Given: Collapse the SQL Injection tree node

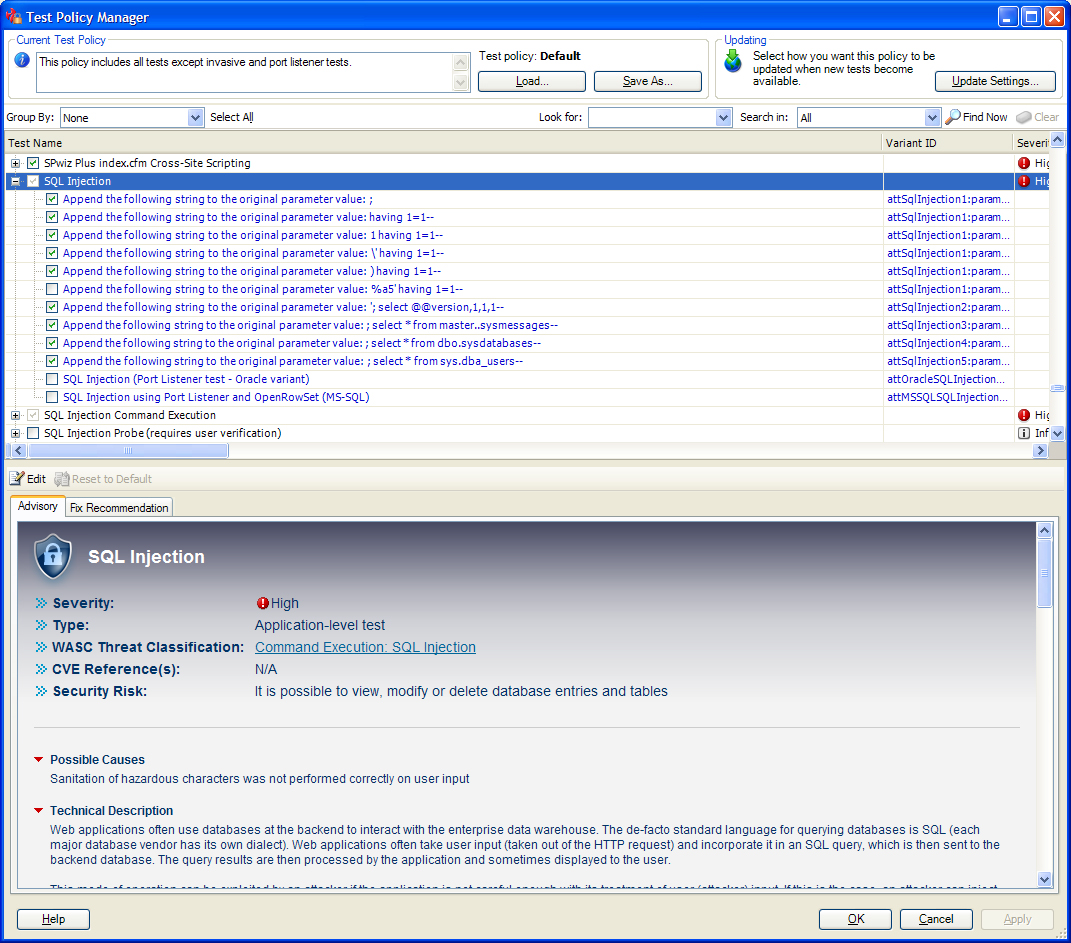Looking at the screenshot, I should pyautogui.click(x=15, y=181).
